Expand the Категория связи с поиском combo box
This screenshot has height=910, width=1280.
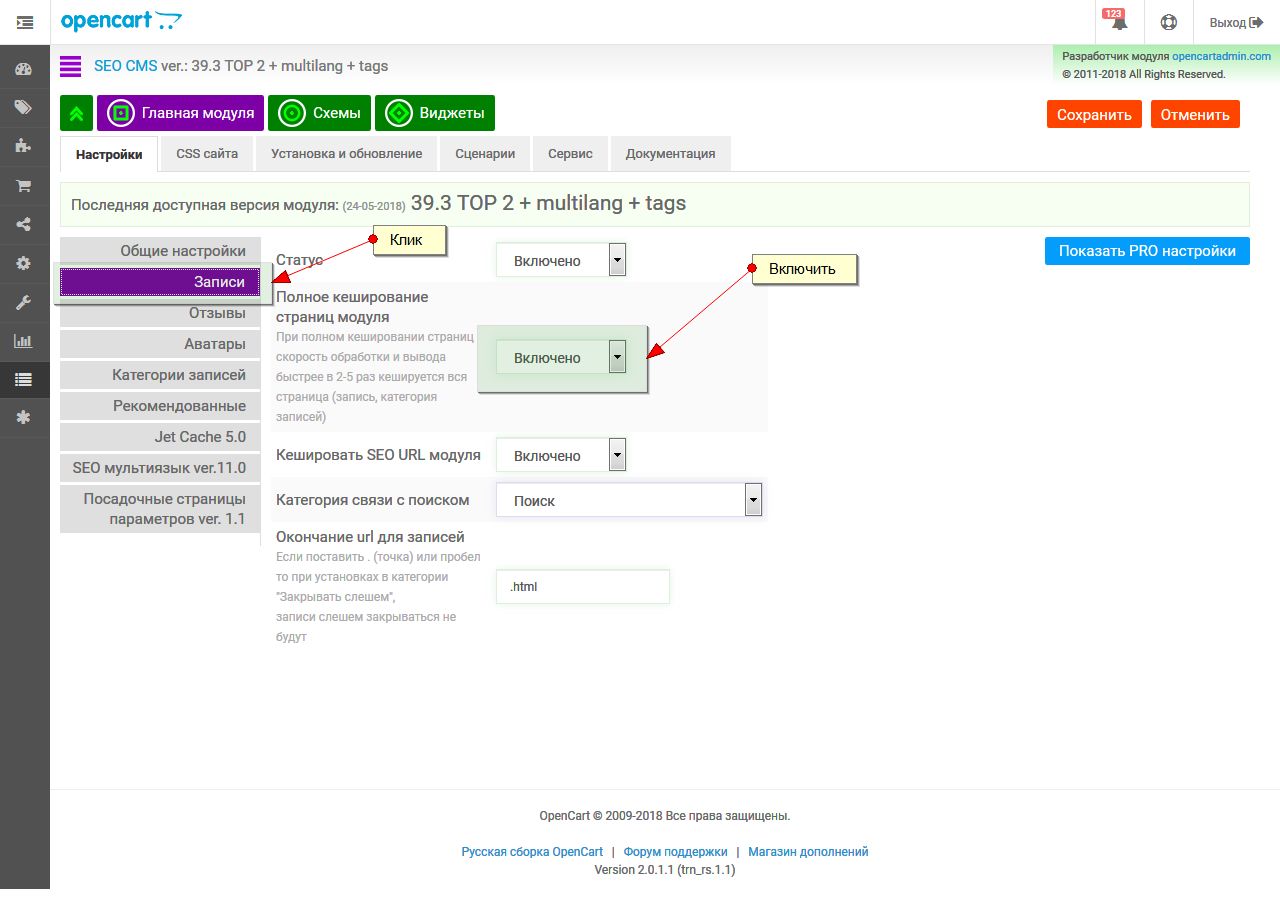629,500
